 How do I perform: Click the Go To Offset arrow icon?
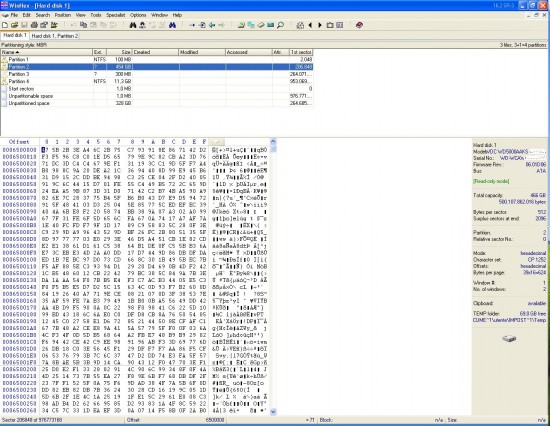pyautogui.click(x=192, y=25)
